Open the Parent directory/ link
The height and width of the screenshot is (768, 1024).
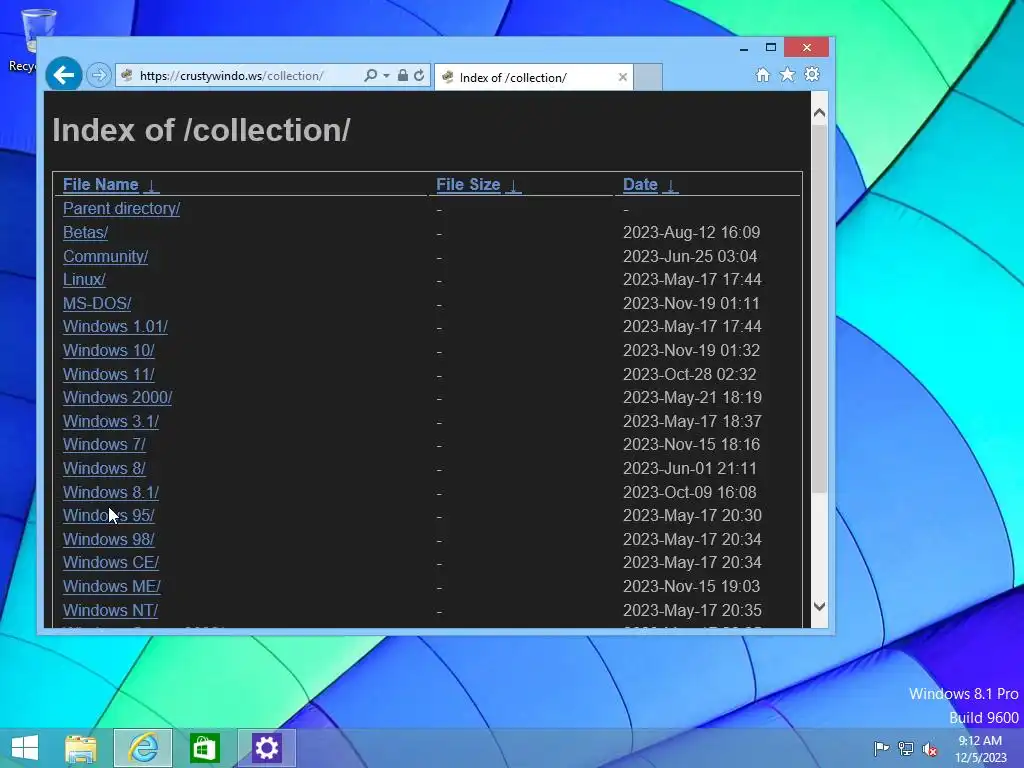tap(121, 208)
